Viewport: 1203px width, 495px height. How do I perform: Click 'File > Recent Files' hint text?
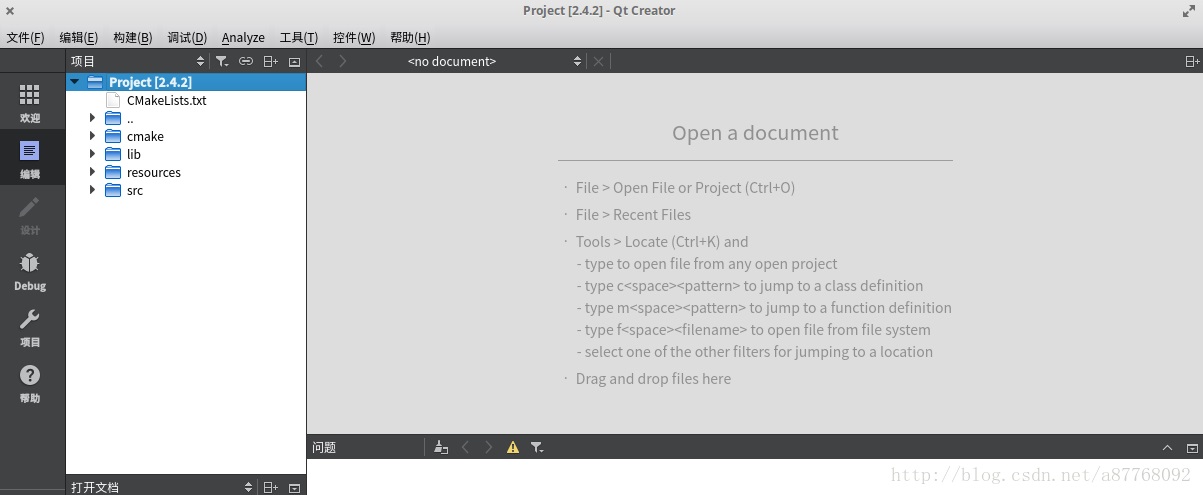pyautogui.click(x=633, y=214)
